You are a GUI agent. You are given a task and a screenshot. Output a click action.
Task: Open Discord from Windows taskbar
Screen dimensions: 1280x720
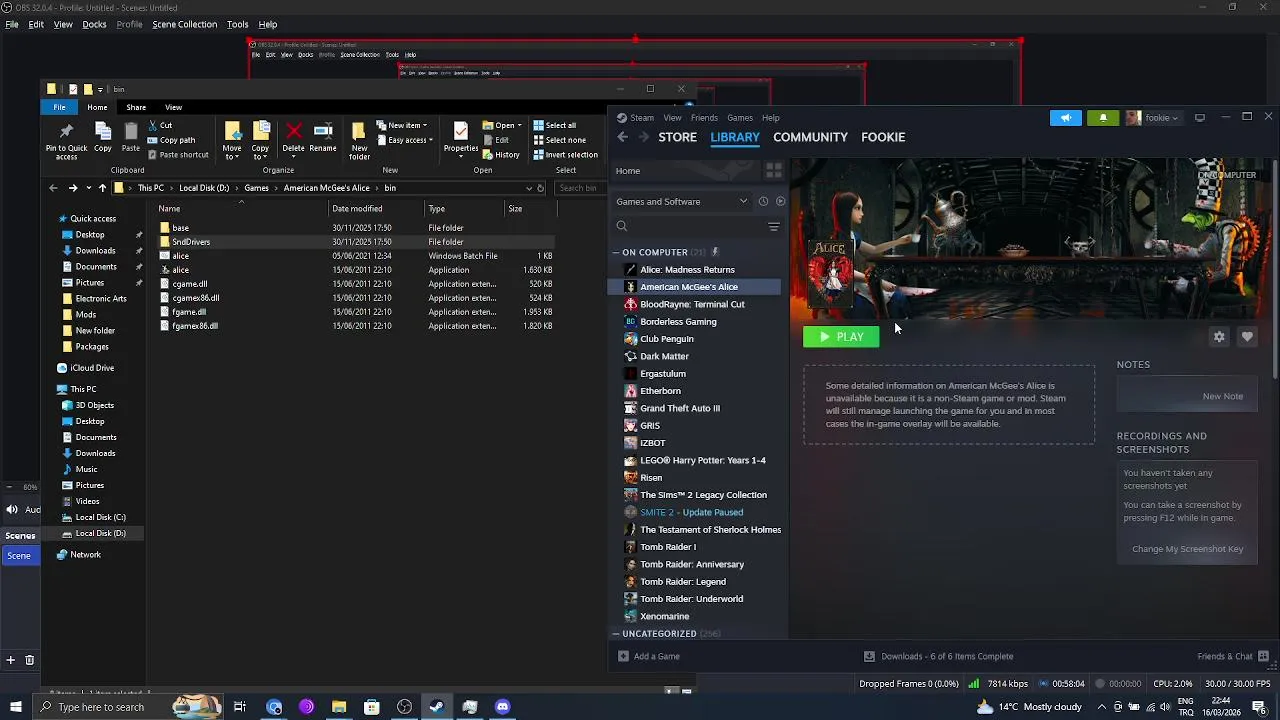503,707
